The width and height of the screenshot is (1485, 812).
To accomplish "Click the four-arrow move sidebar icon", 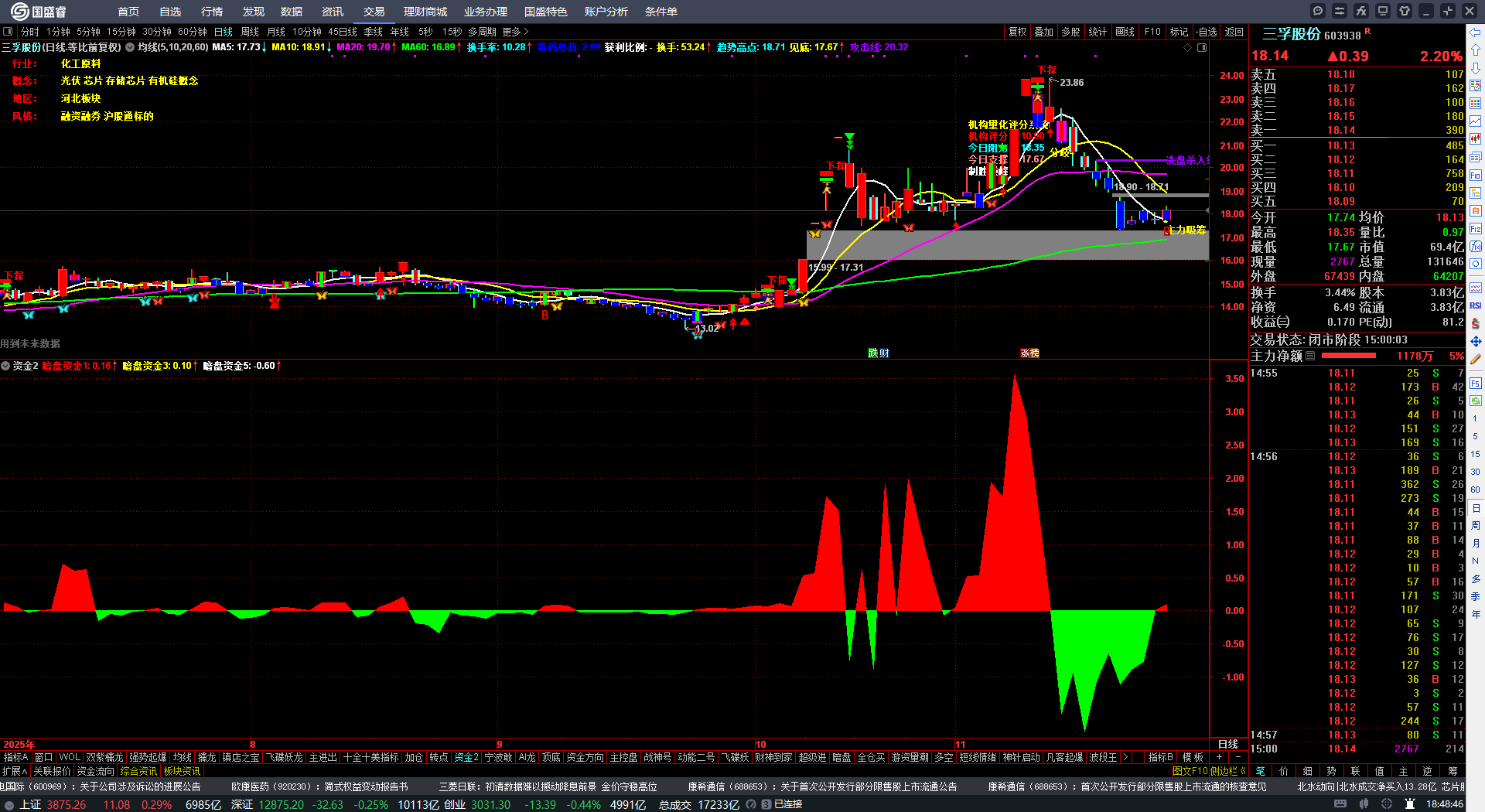I will [x=1476, y=341].
